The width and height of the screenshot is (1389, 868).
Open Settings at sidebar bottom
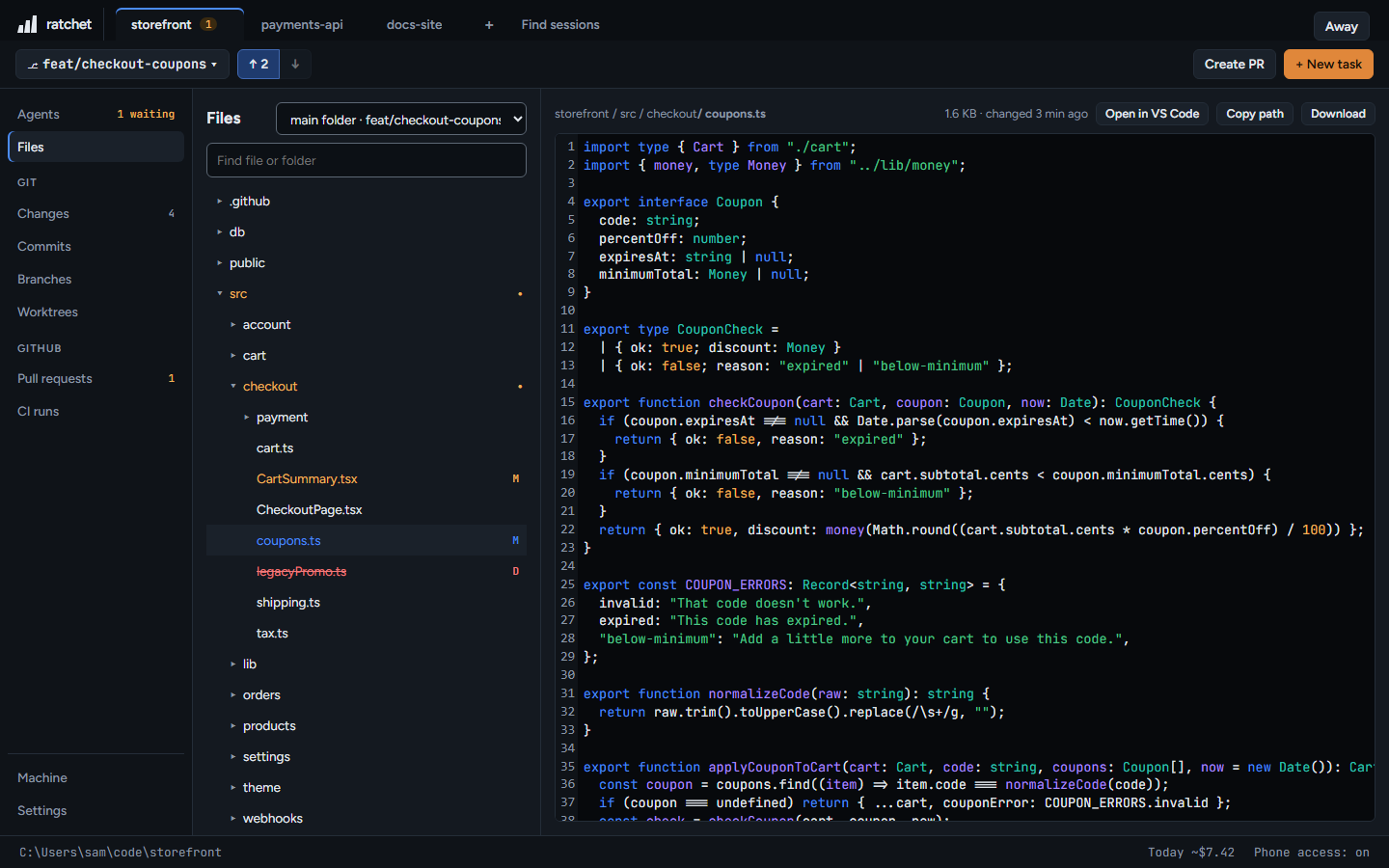tap(95, 810)
